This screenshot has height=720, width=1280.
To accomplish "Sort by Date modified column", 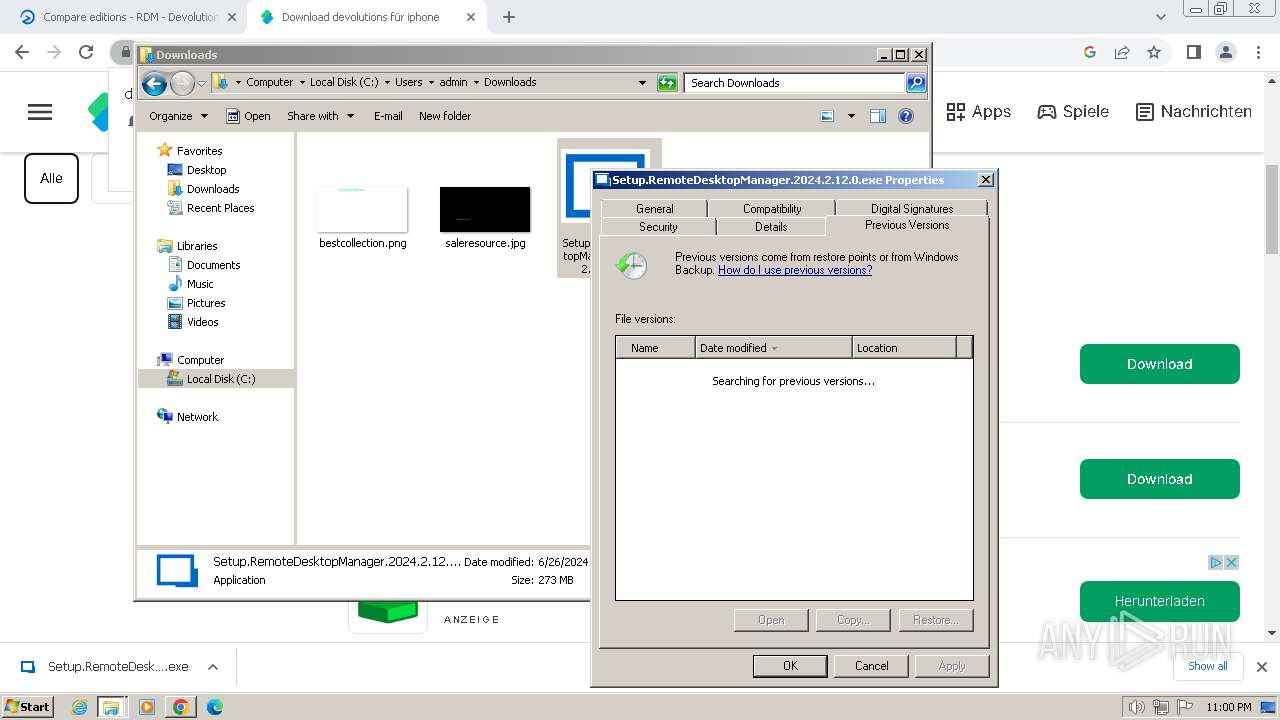I will click(x=773, y=348).
